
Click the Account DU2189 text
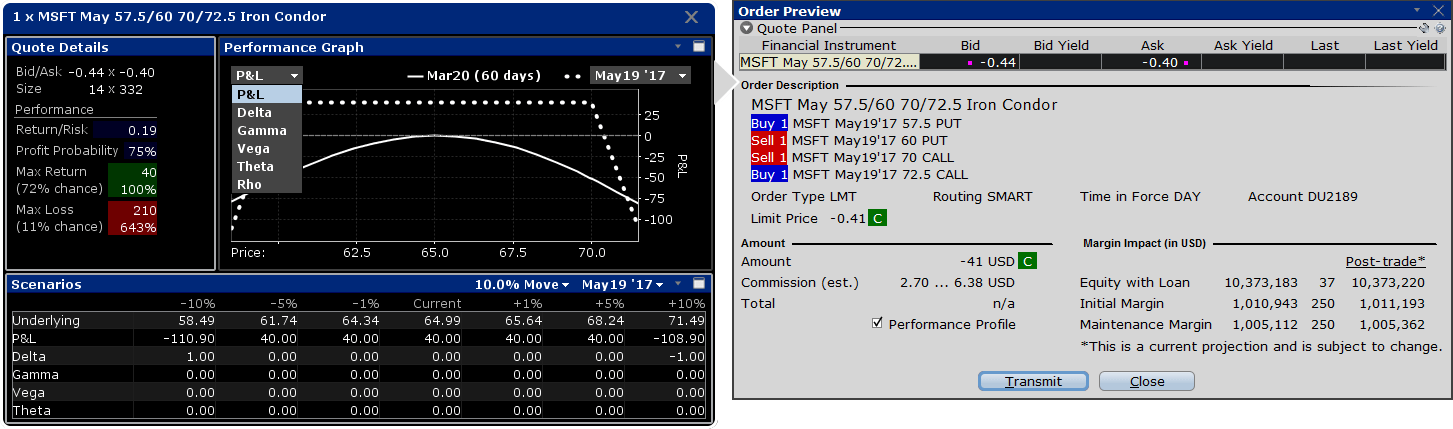pos(1303,197)
